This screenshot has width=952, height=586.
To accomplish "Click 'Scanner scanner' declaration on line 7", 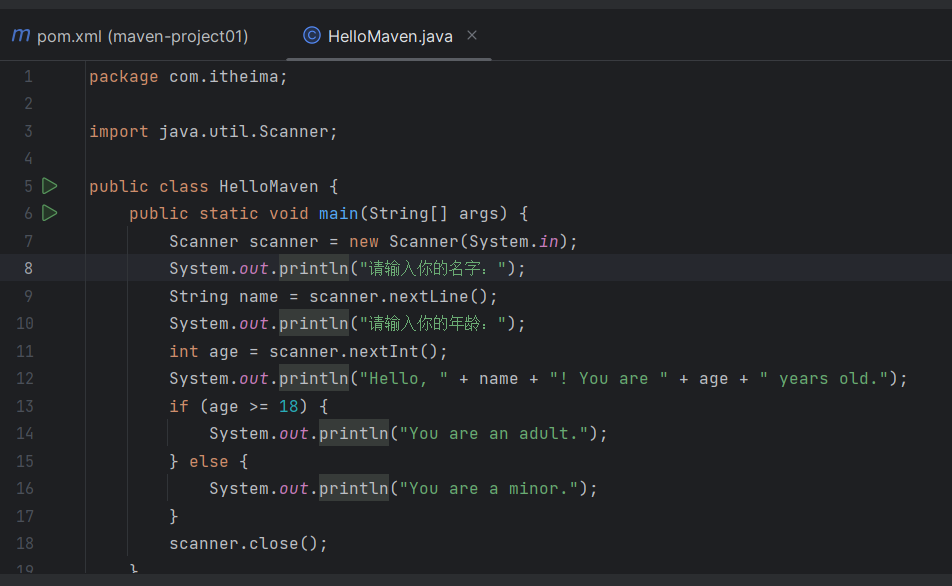I will (x=243, y=242).
